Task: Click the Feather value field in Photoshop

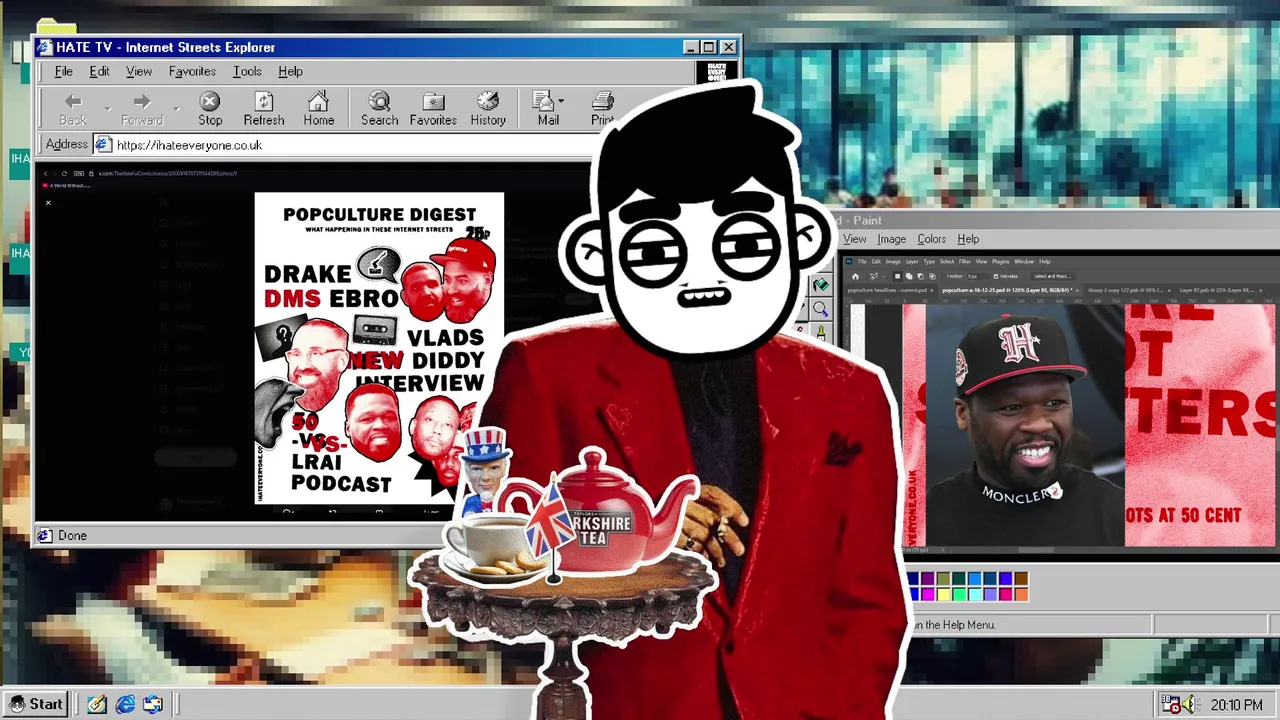Action: [x=977, y=276]
